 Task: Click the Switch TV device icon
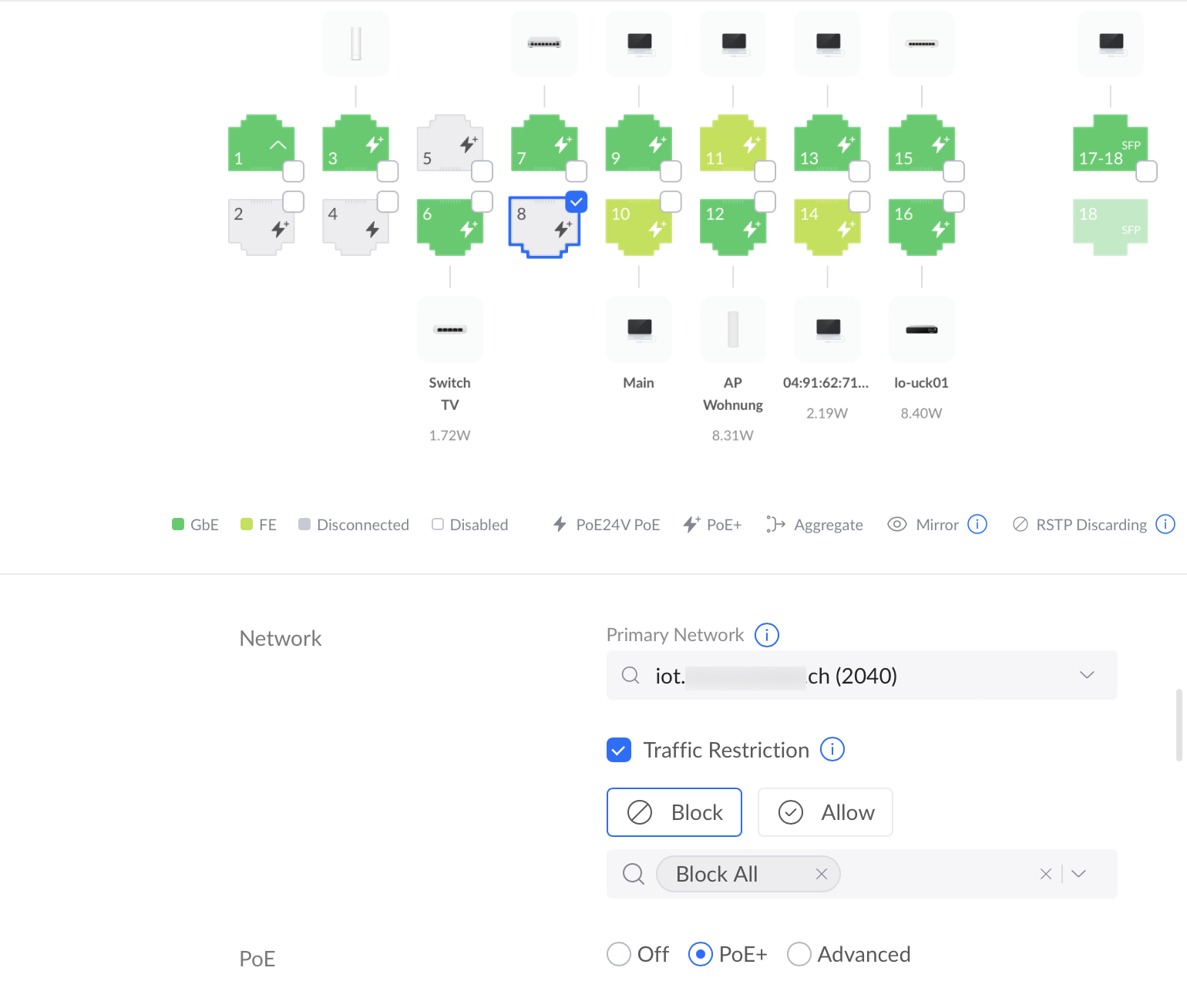pyautogui.click(x=449, y=330)
